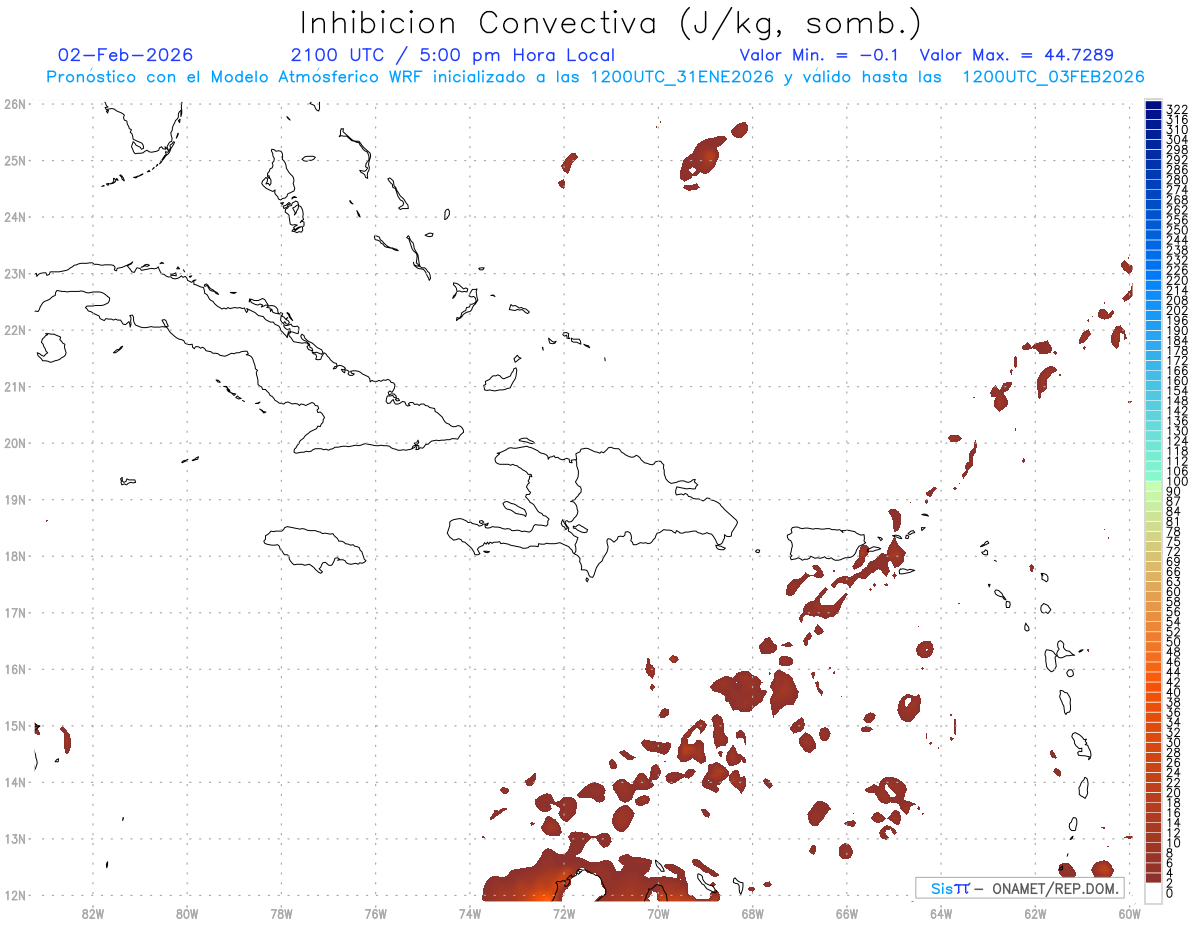Click the latitude label '19N'
The height and width of the screenshot is (927, 1200).
pyautogui.click(x=14, y=499)
